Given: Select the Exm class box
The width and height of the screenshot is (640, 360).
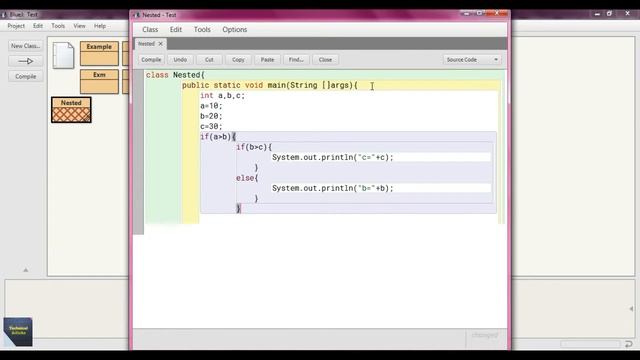Looking at the screenshot, I should [x=99, y=82].
